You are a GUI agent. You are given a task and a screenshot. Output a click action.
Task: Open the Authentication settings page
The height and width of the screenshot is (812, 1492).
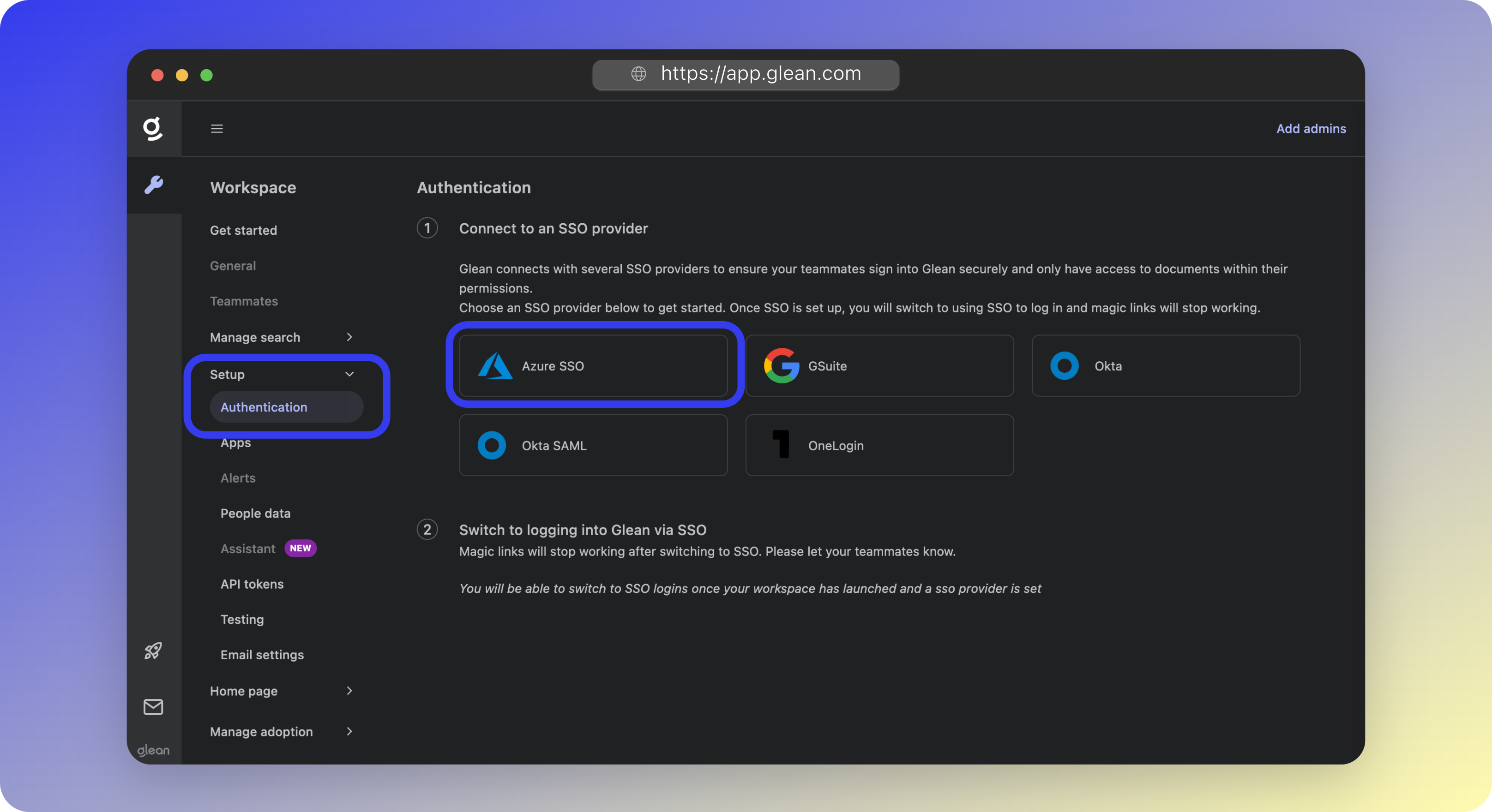264,407
